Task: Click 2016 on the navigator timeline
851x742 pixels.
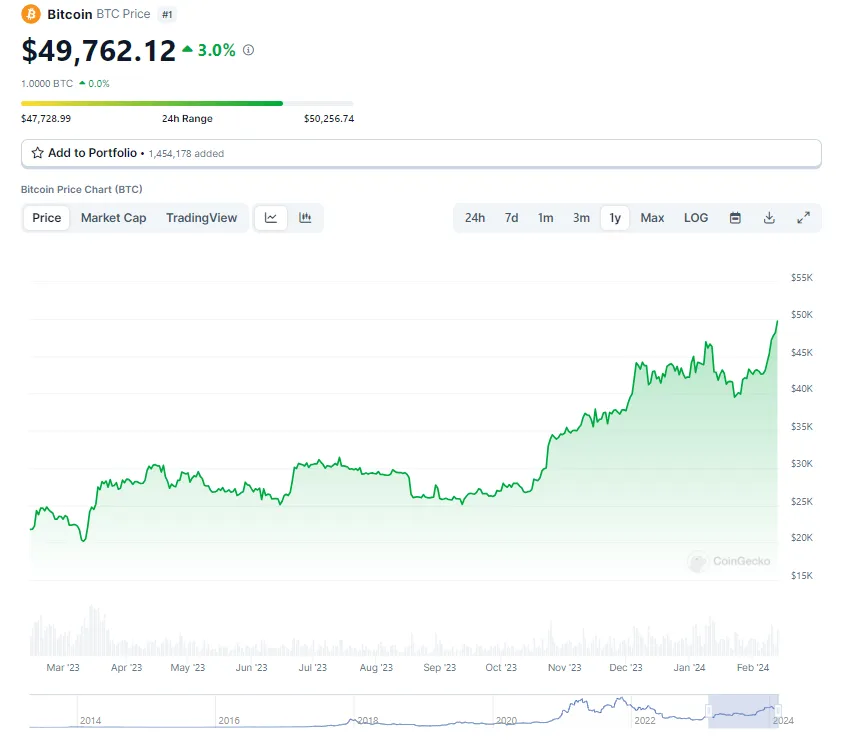Action: click(x=229, y=720)
